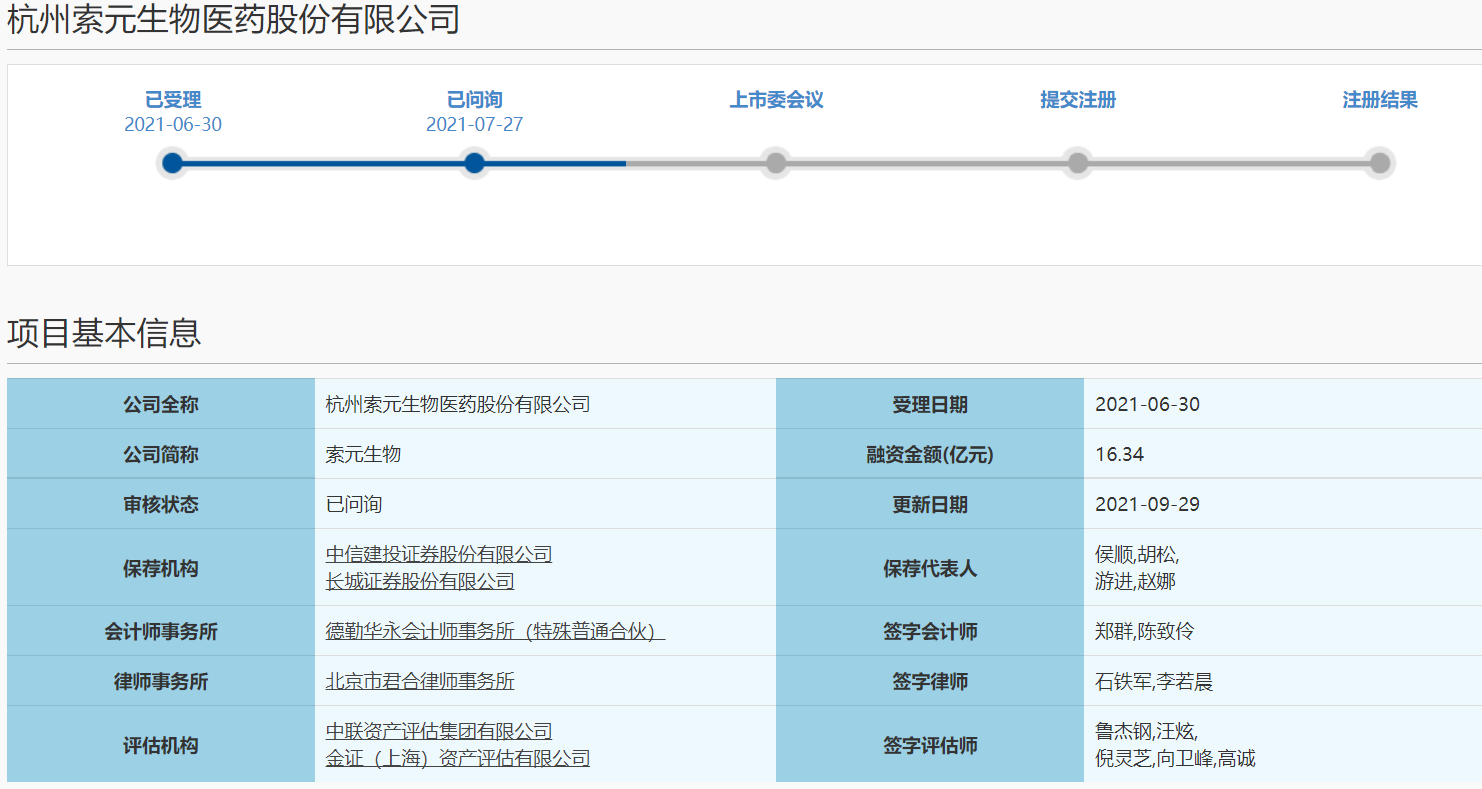
Task: Click the 2021-06-30 date under 已受理
Action: tap(173, 124)
